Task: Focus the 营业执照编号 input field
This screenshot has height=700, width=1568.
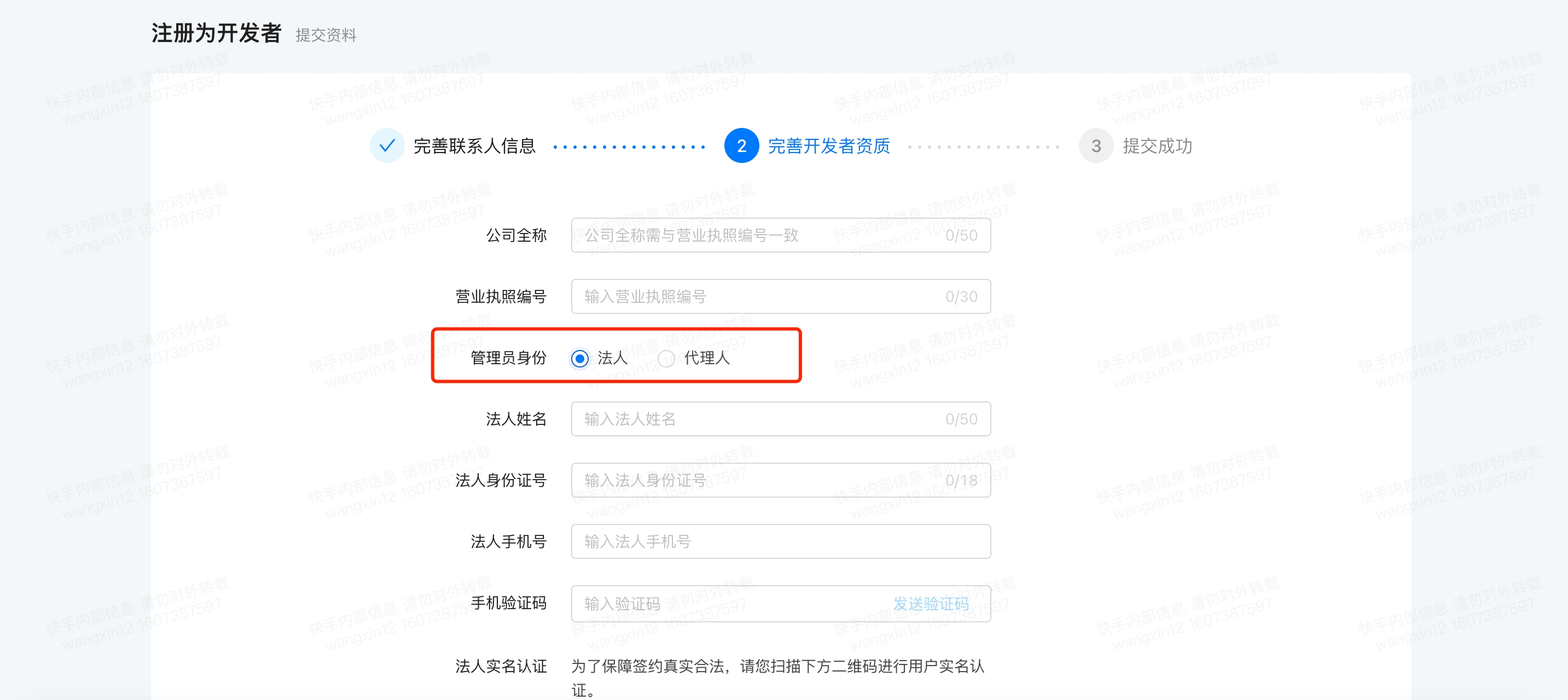Action: click(781, 296)
